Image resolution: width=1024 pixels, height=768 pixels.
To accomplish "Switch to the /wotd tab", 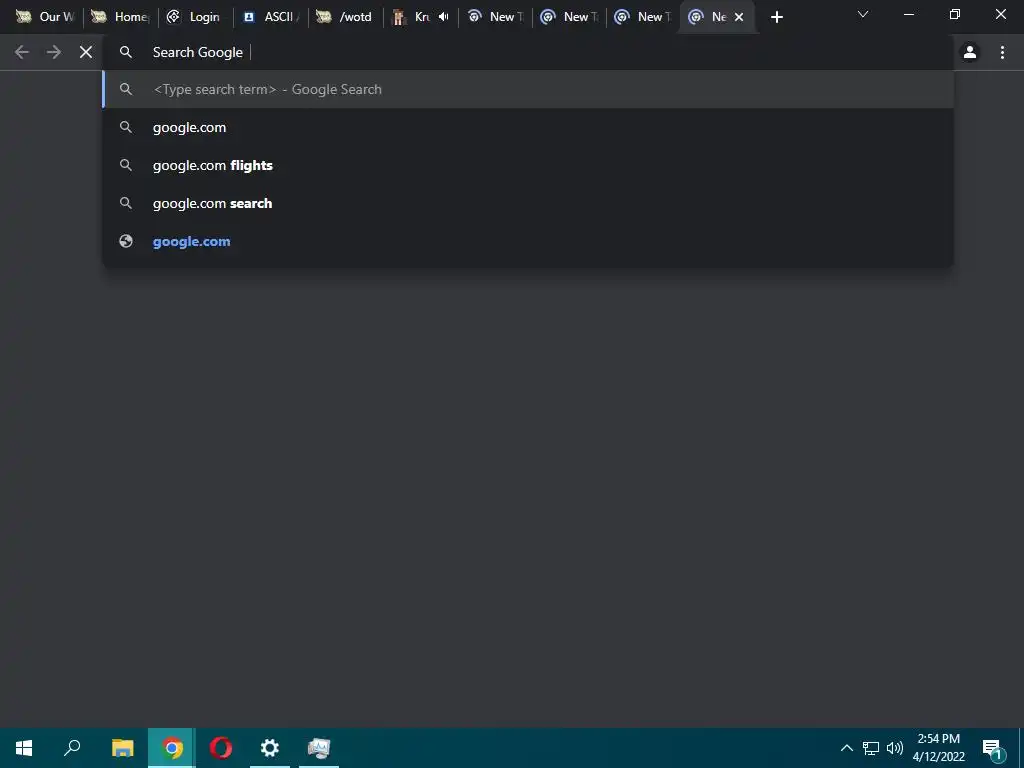I will (x=345, y=17).
